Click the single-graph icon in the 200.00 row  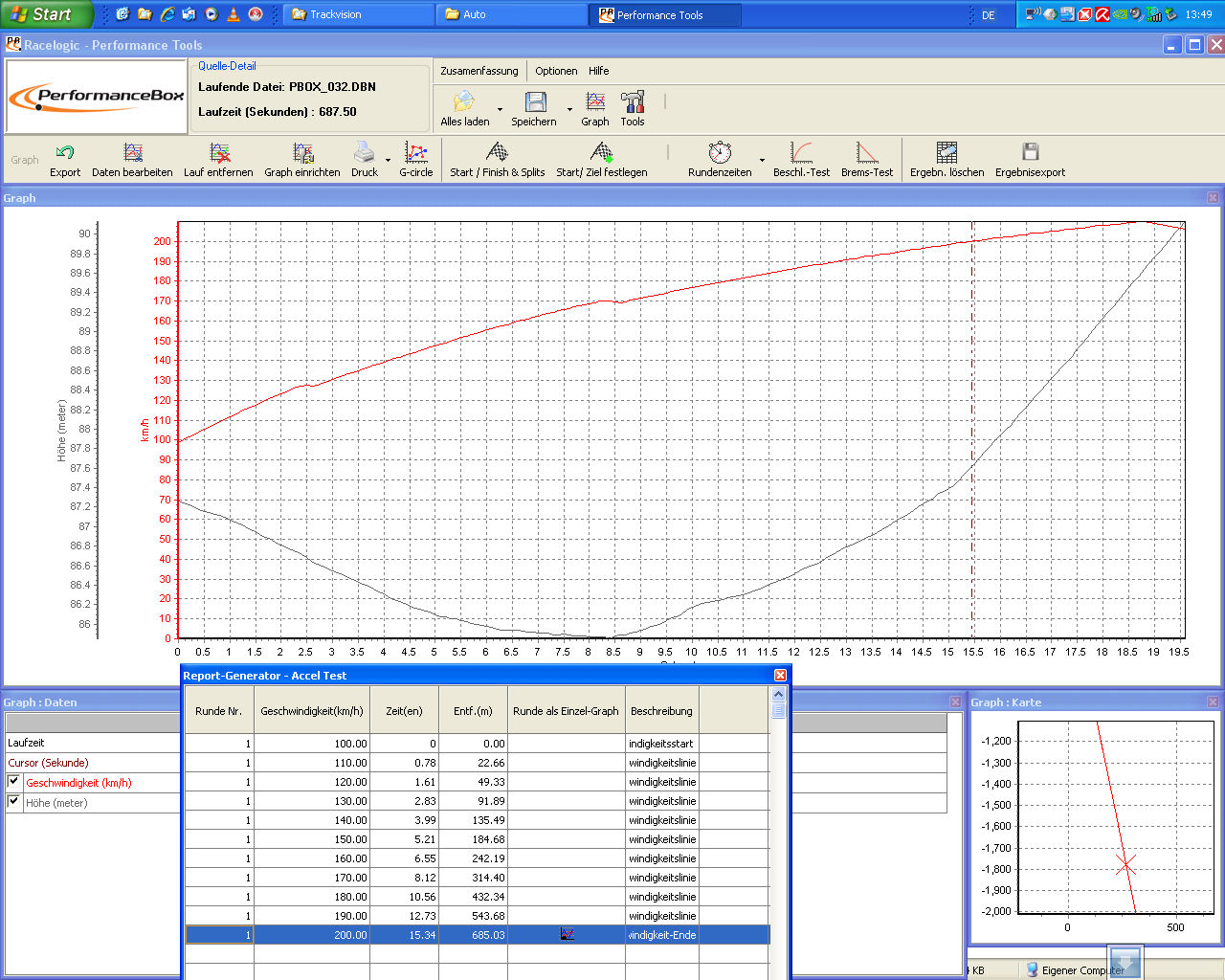(x=567, y=935)
